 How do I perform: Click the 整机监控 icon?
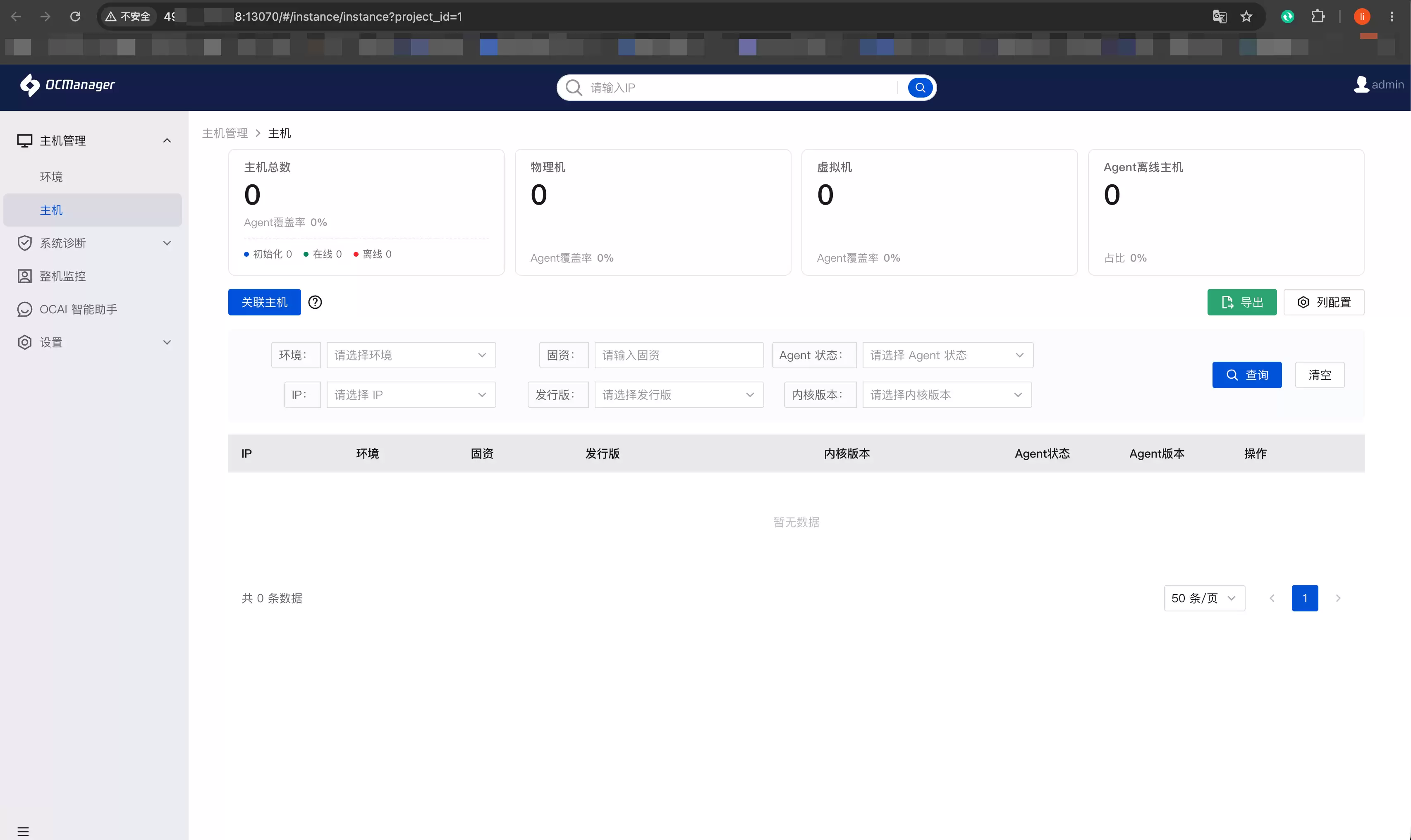coord(24,276)
